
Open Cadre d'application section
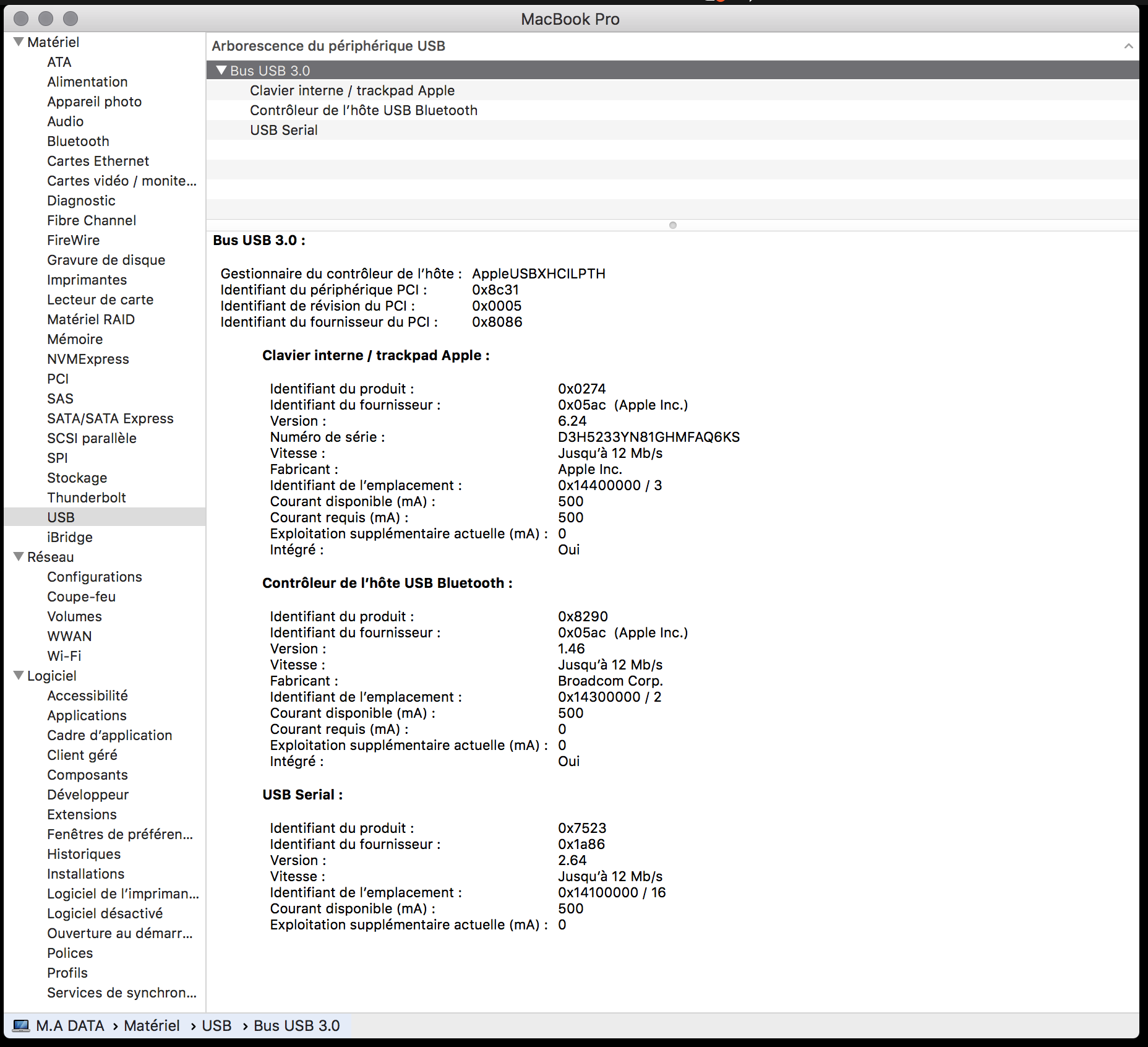[x=110, y=735]
